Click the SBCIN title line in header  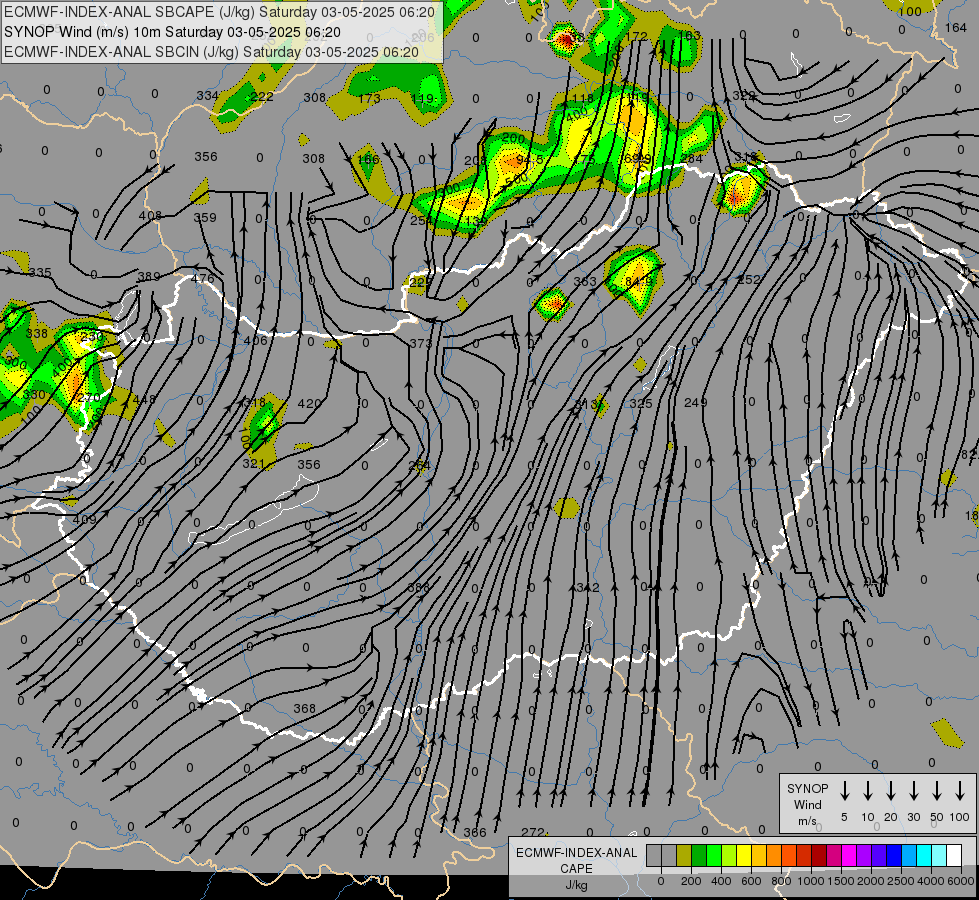pos(211,52)
